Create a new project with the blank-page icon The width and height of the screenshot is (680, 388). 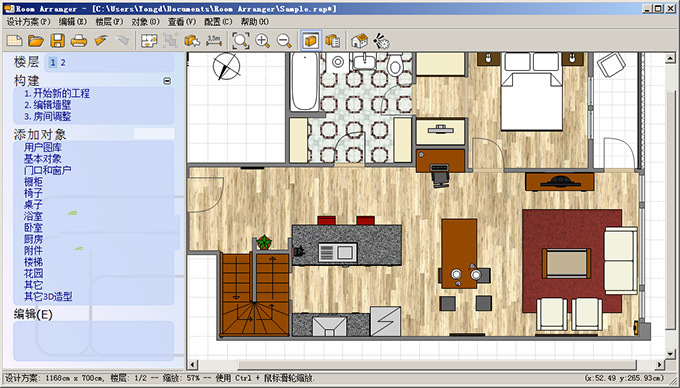(14, 41)
